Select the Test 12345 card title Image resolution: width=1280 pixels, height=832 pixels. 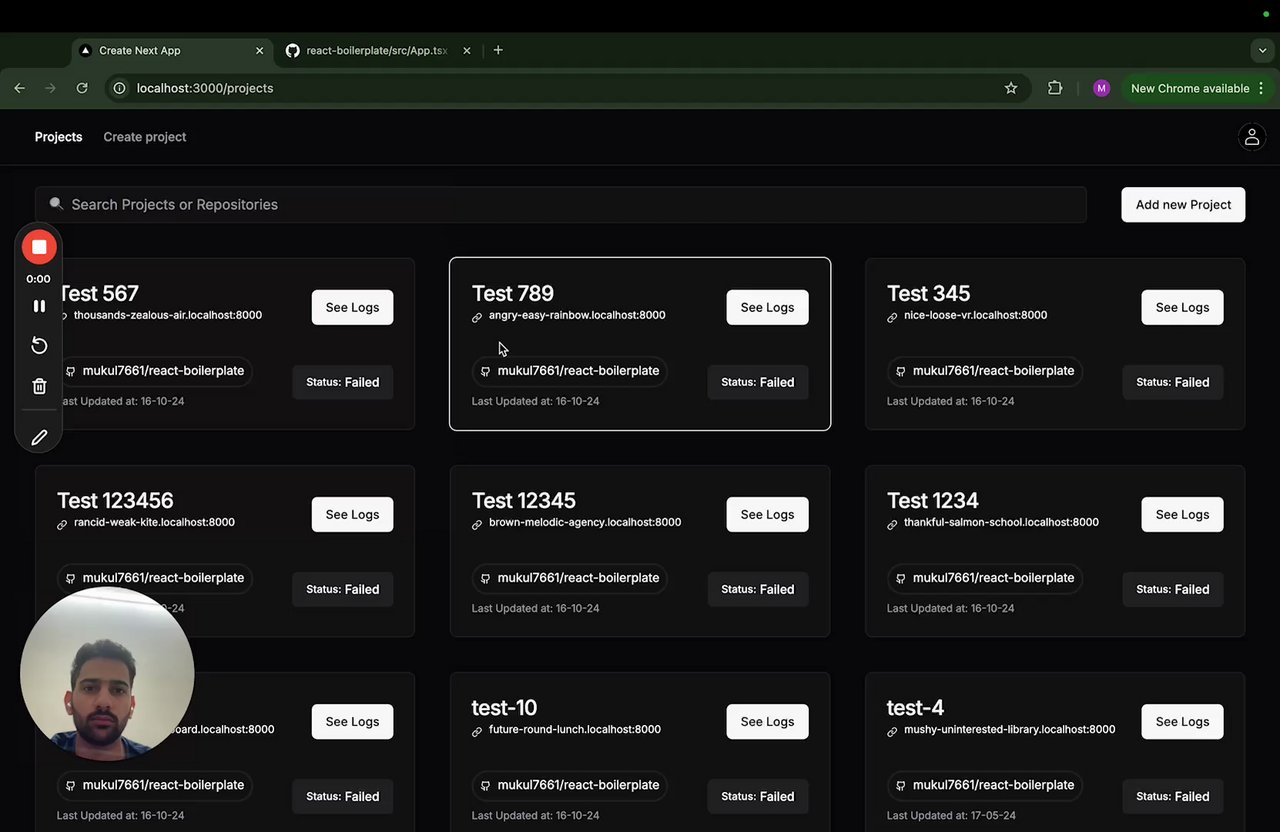tap(523, 500)
